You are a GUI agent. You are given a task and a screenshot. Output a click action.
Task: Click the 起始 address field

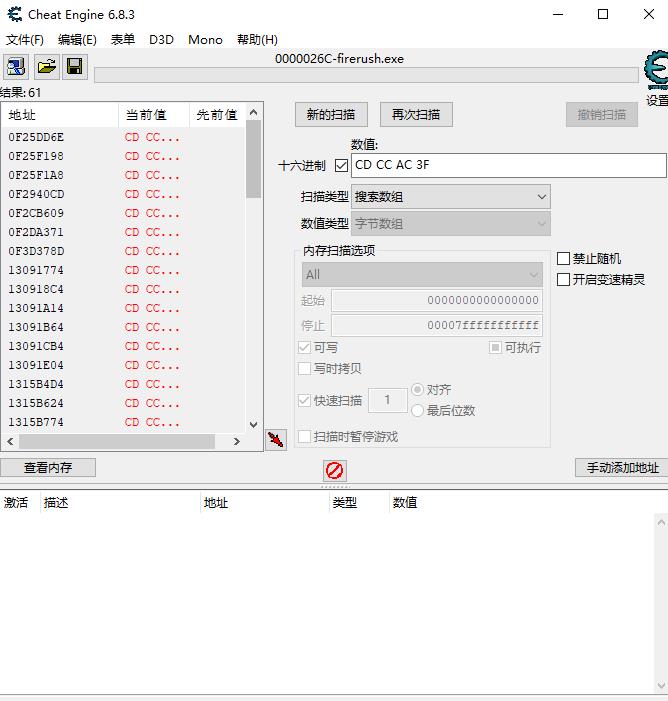[437, 300]
